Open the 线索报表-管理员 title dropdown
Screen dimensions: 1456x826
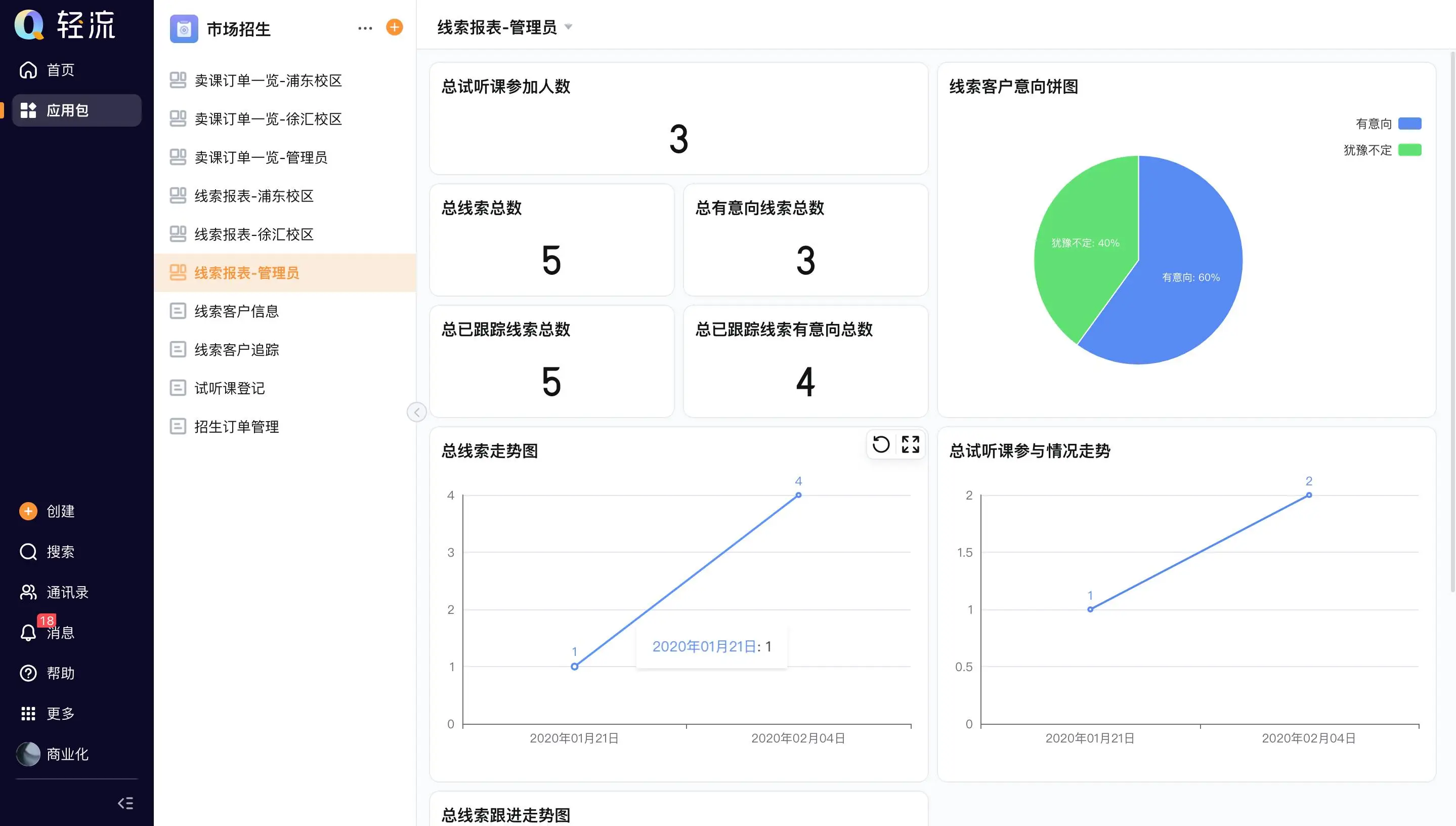coord(568,27)
